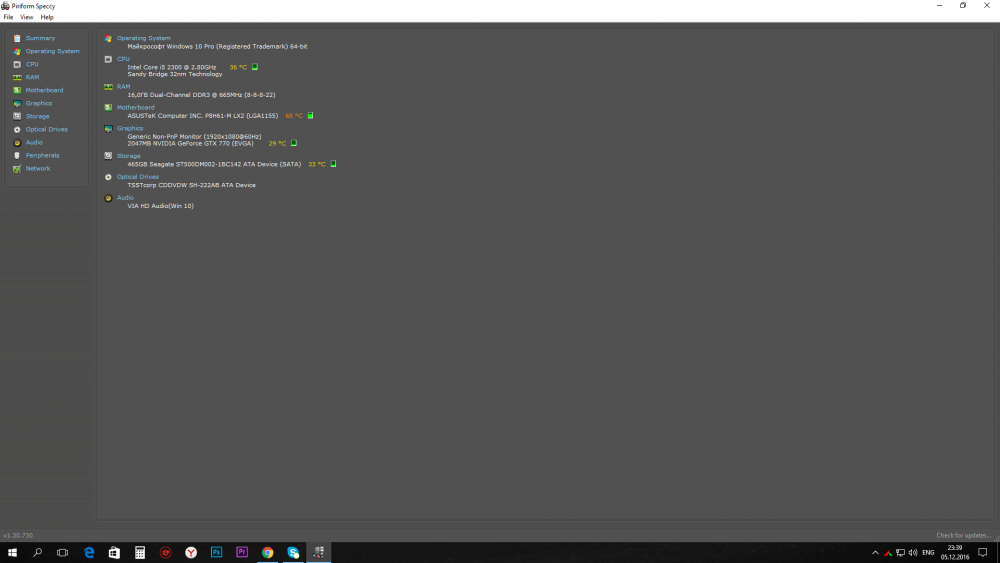Click the Graphics heading link in the summary
1000x563 pixels.
tap(130, 128)
